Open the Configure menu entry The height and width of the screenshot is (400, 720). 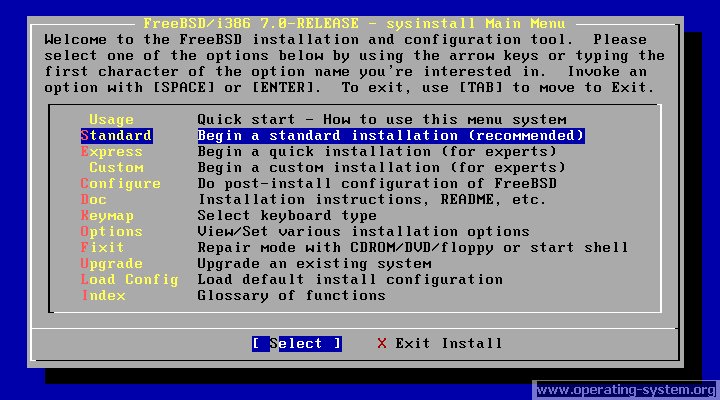(121, 184)
